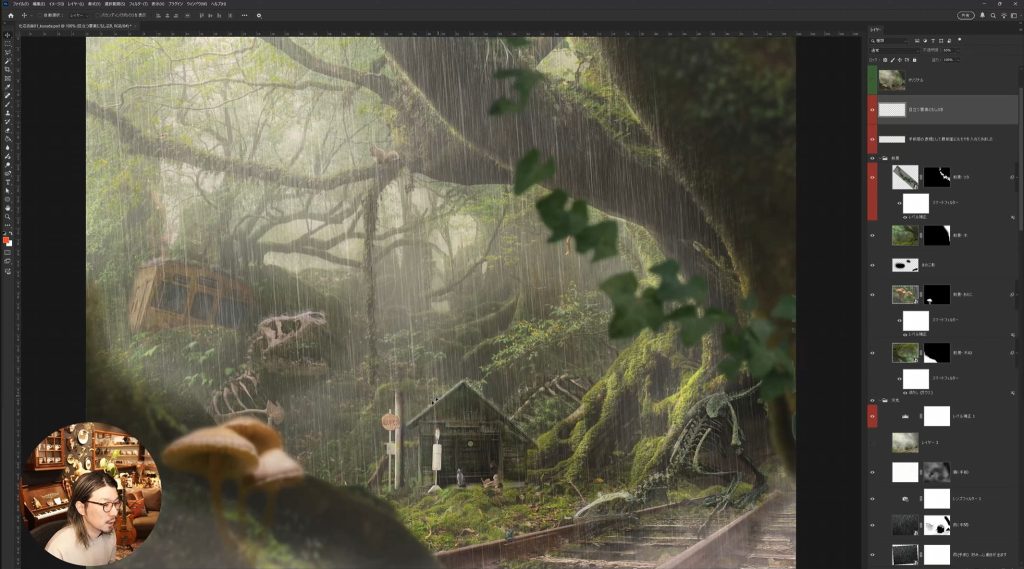Image resolution: width=1024 pixels, height=569 pixels.
Task: Open the three-dots more align options
Action: (244, 16)
